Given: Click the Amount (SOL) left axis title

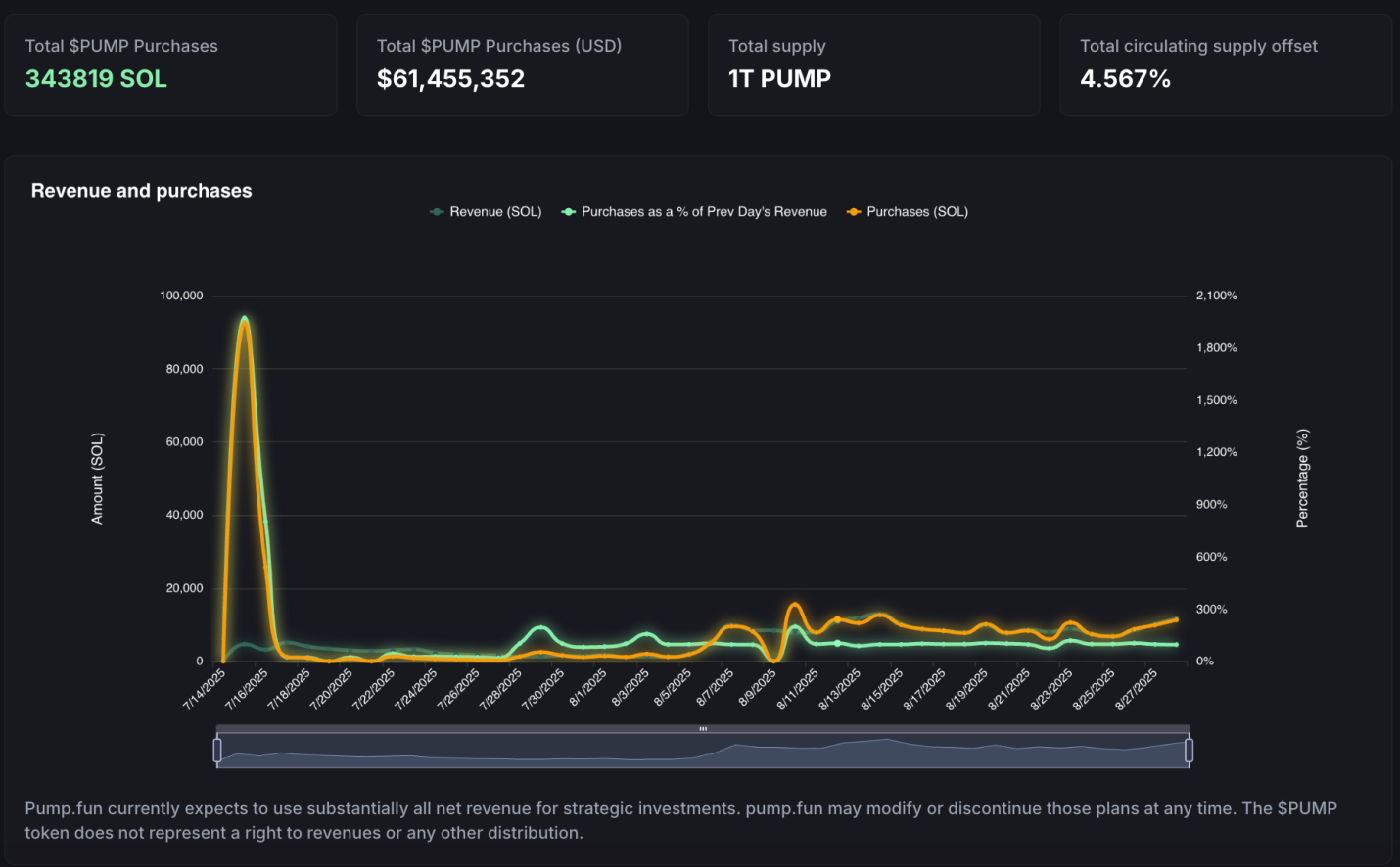Looking at the screenshot, I should pyautogui.click(x=97, y=479).
